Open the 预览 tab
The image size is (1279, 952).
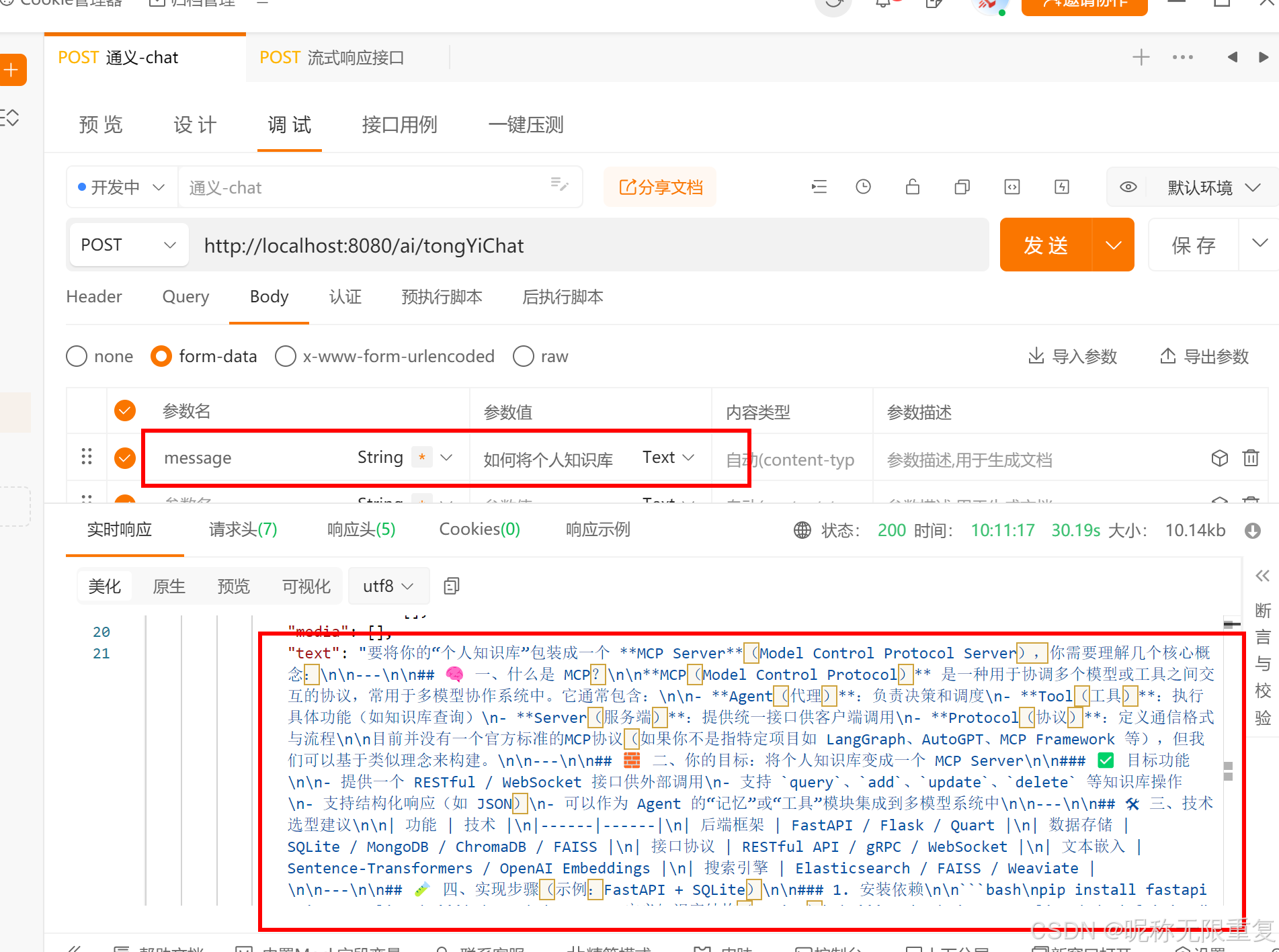tap(101, 124)
